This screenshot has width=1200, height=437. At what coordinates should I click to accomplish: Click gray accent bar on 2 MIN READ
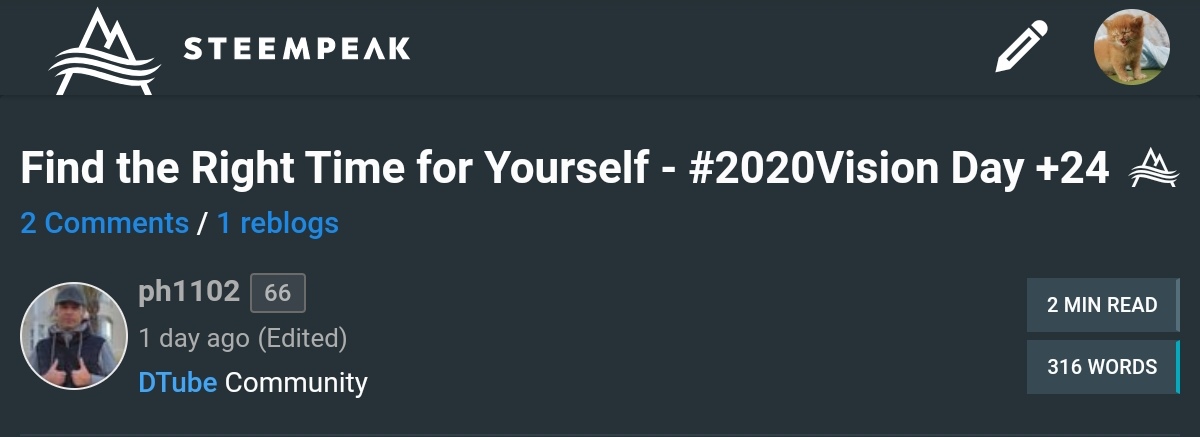[x=1178, y=305]
